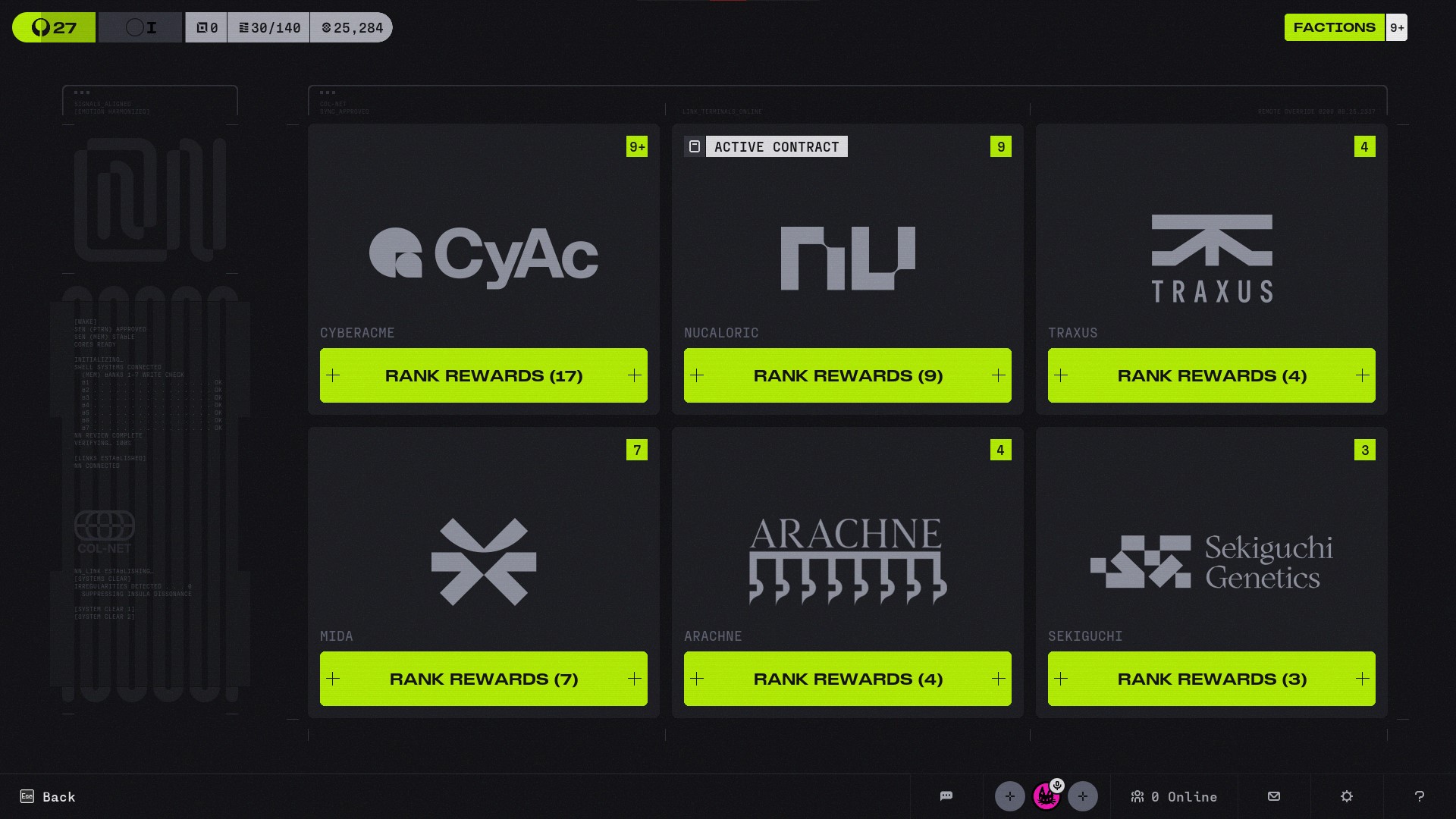Click the Active Contract clipboard icon
This screenshot has height=819, width=1456.
coord(695,146)
